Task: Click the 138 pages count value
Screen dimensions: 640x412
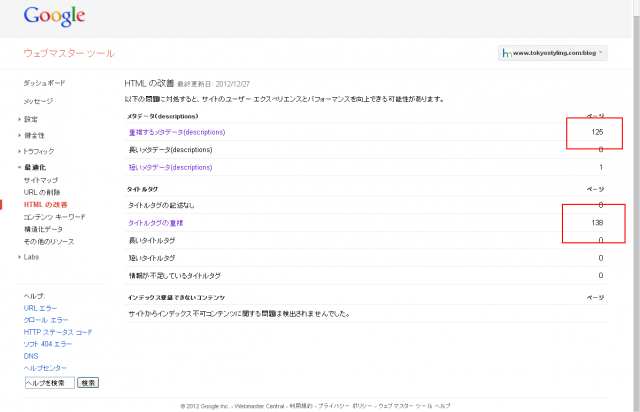Action: point(597,223)
